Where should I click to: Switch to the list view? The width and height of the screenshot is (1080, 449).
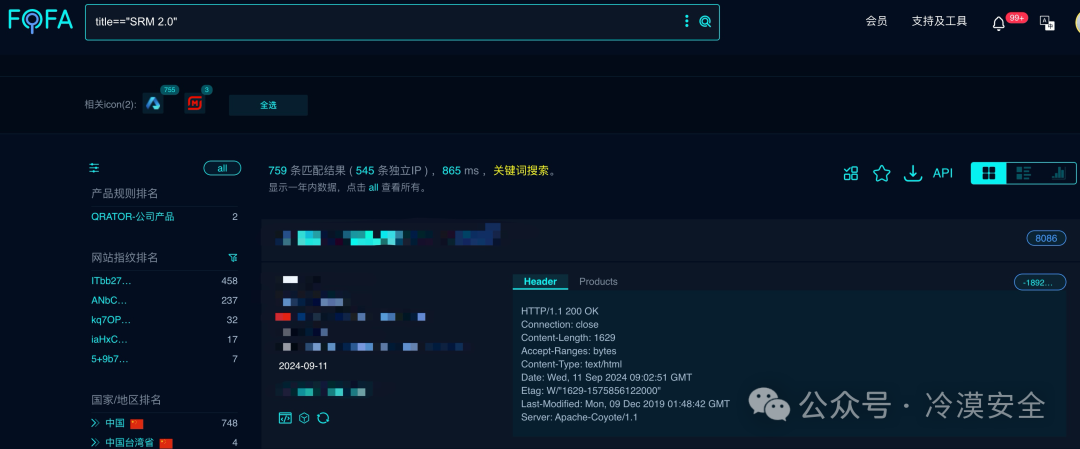1024,174
